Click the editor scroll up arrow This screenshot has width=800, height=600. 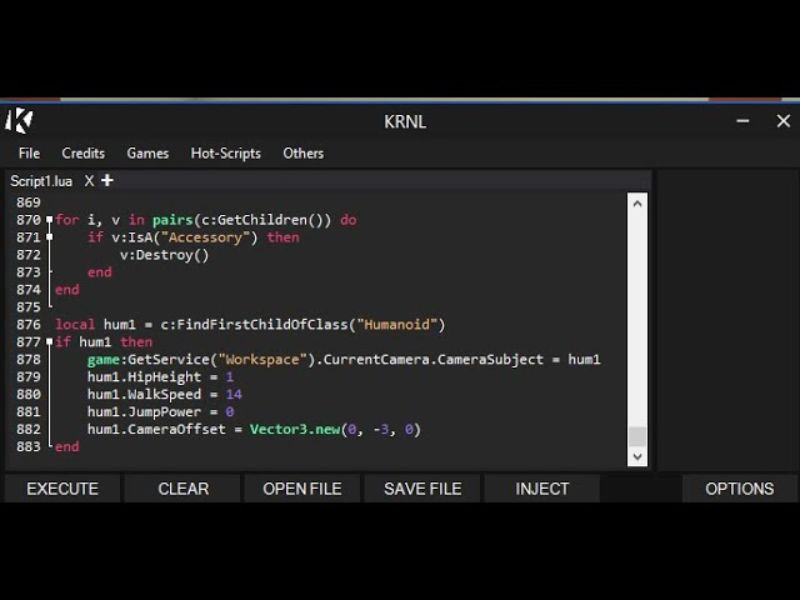pos(637,204)
